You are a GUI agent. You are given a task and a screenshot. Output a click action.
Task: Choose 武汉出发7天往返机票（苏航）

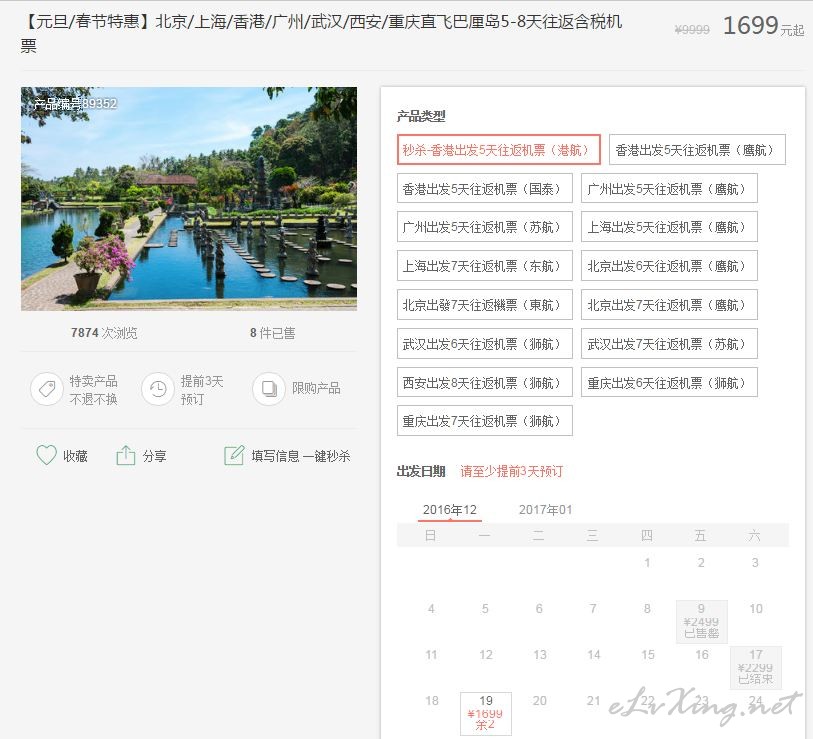[x=669, y=343]
